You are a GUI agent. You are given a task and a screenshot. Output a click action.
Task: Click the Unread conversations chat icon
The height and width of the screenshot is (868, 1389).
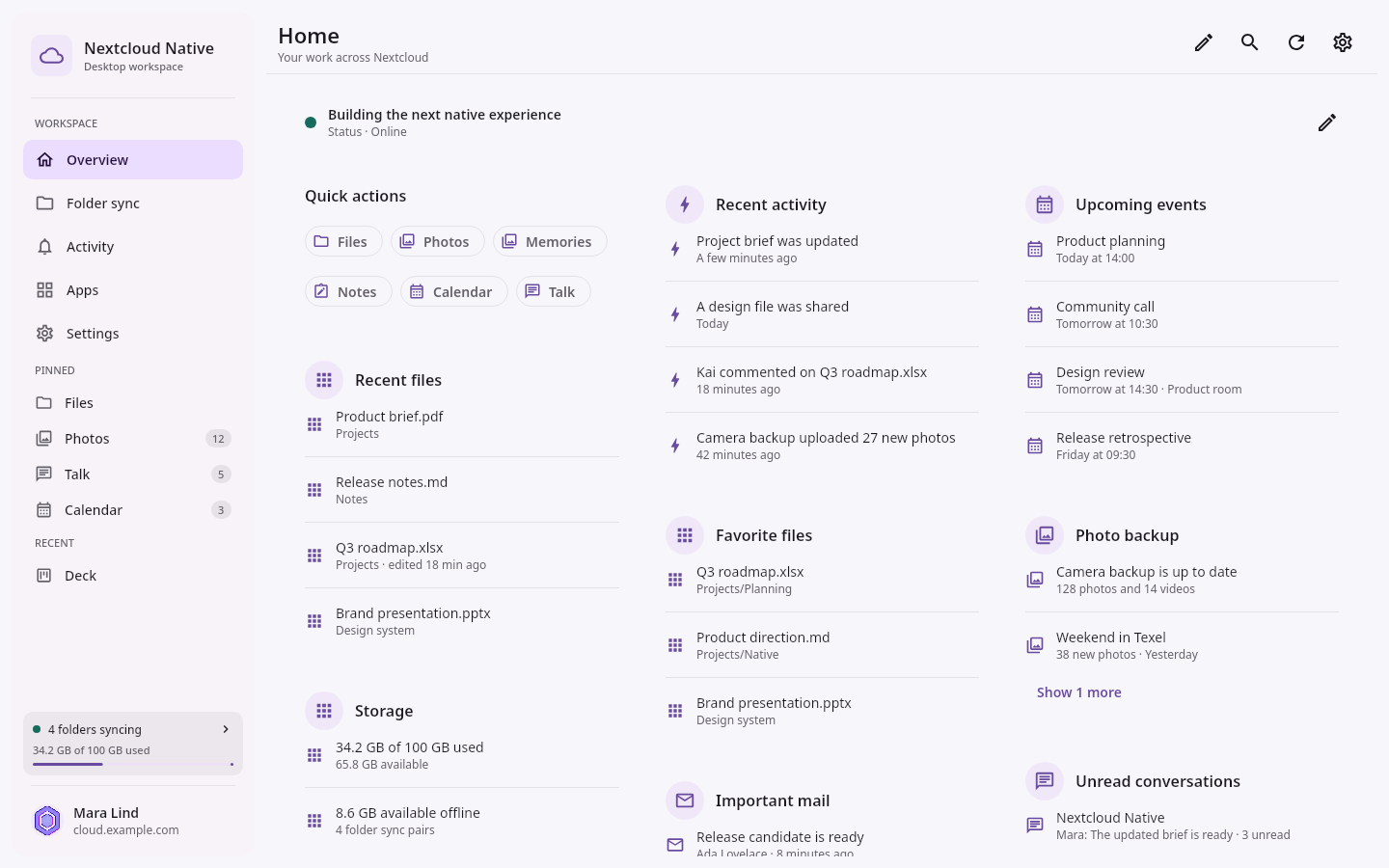tap(1045, 781)
